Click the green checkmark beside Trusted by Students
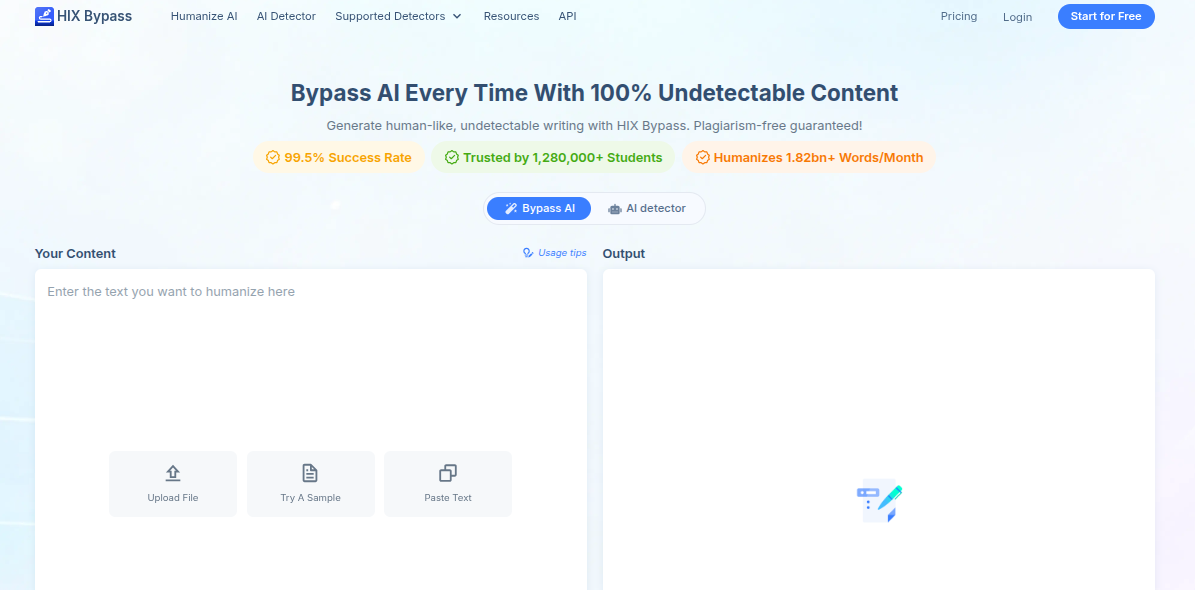 452,158
